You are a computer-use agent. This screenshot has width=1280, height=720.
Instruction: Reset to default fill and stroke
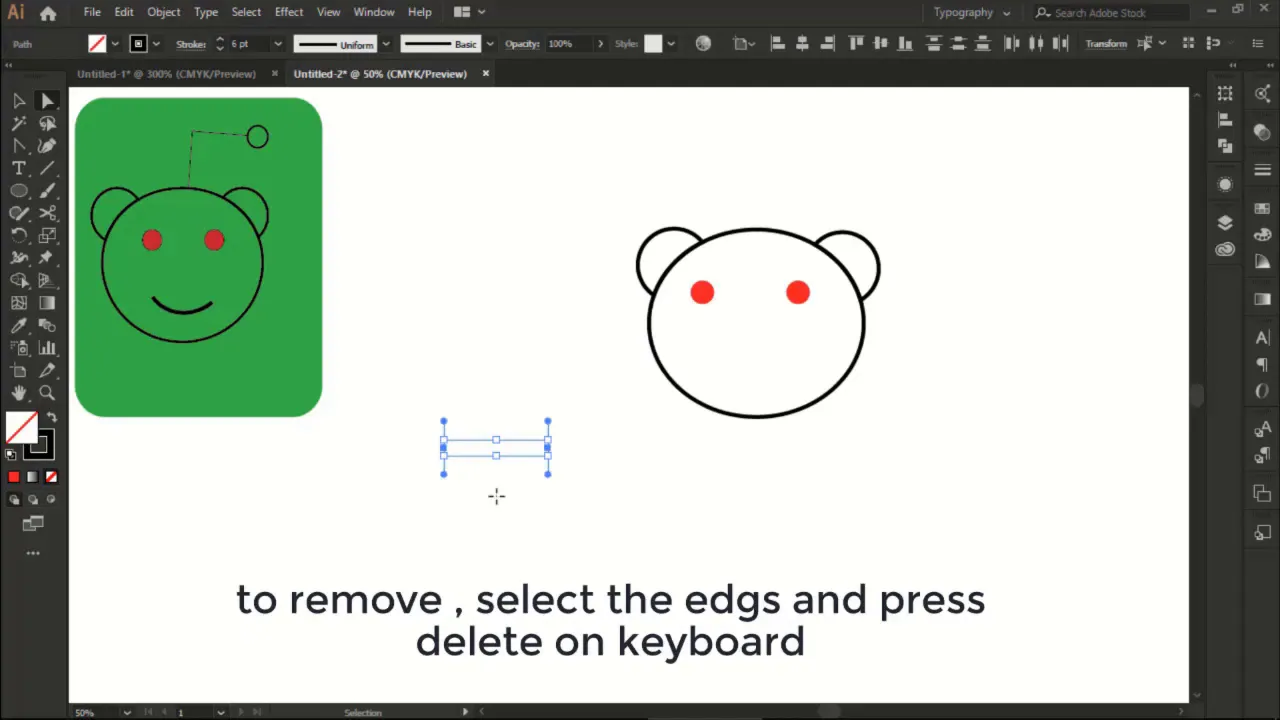[x=11, y=454]
